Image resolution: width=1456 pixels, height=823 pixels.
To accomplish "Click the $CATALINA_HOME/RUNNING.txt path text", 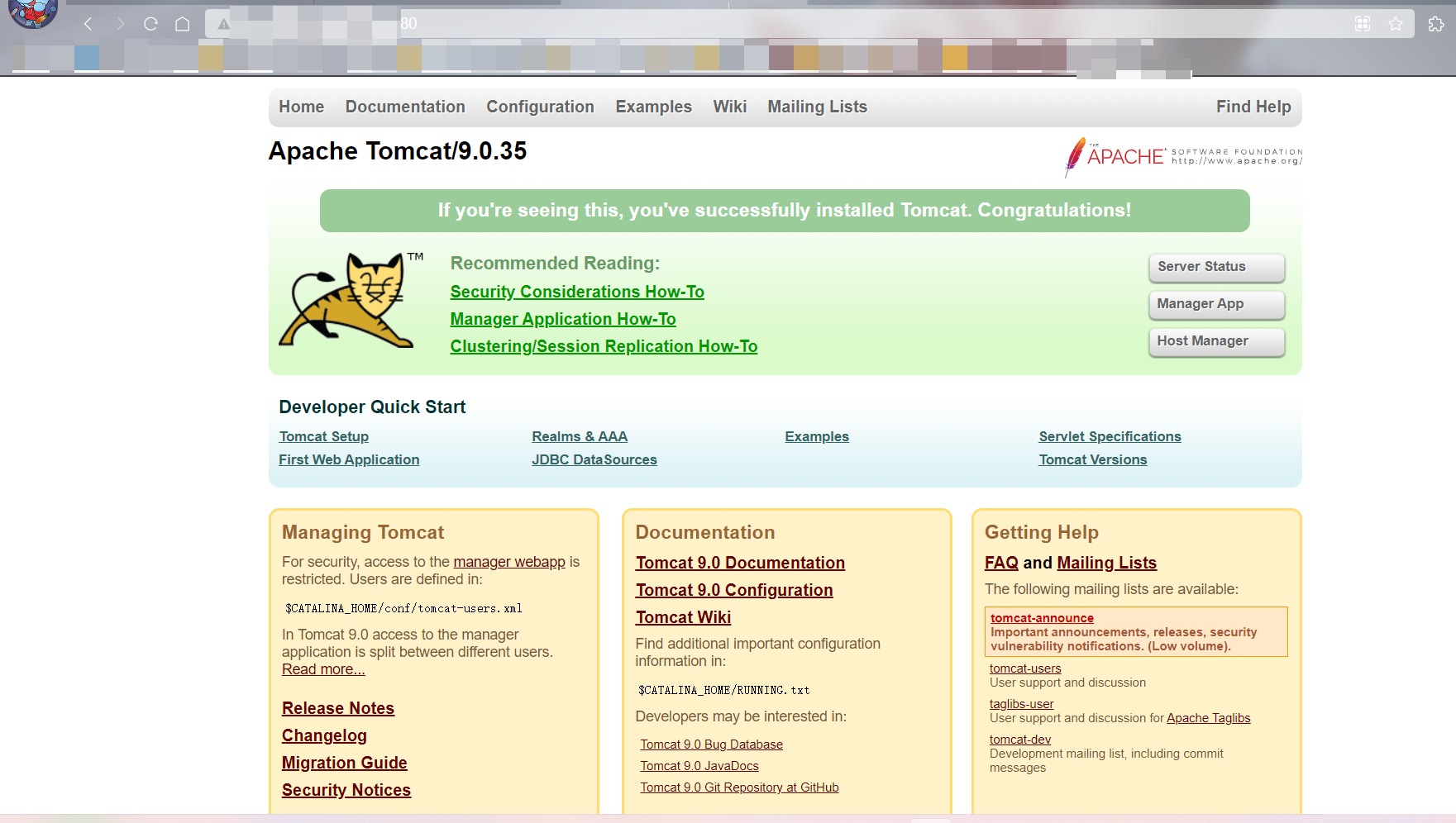I will pos(723,690).
